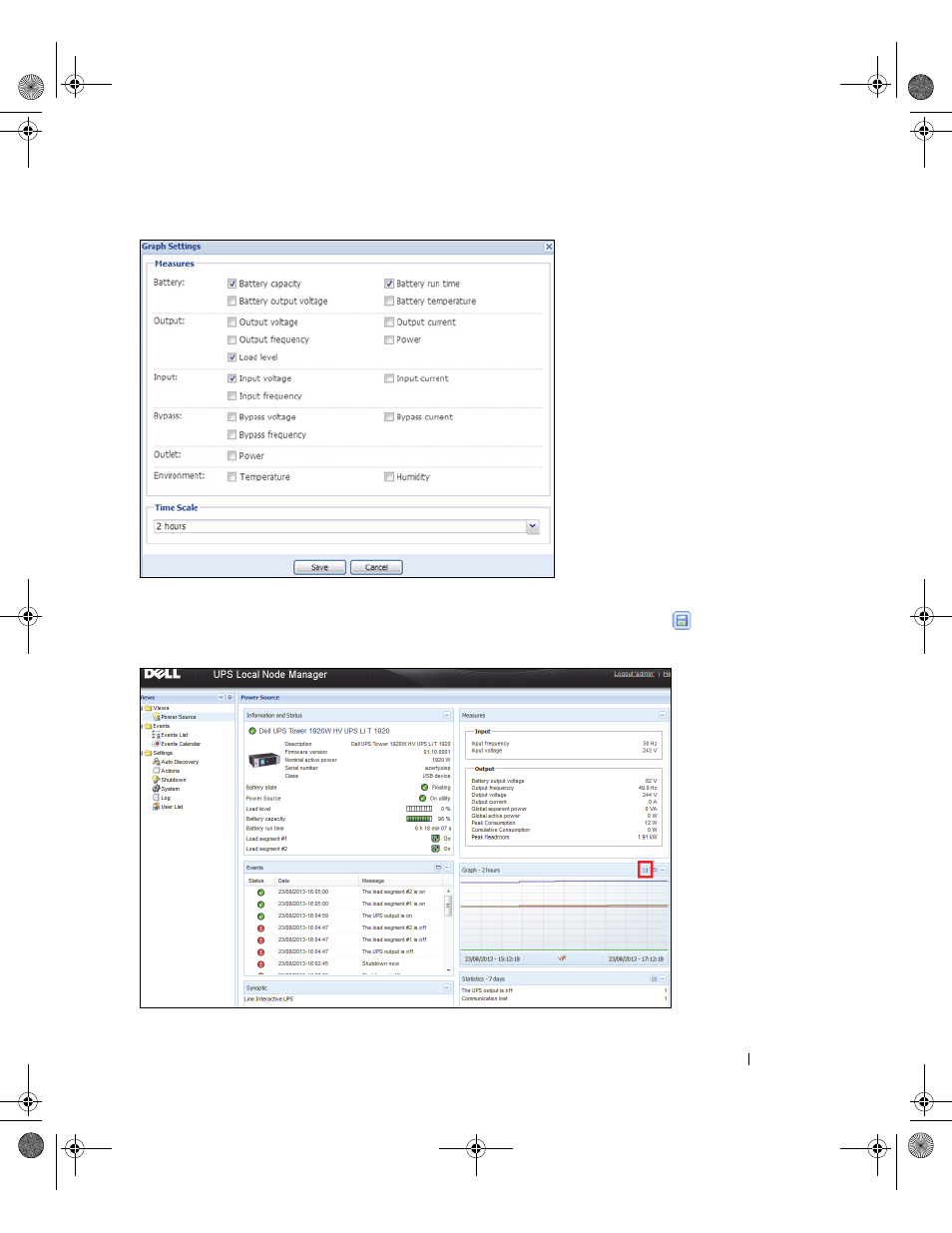Save the Graph Settings
The width and height of the screenshot is (952, 1233).
pyautogui.click(x=320, y=567)
